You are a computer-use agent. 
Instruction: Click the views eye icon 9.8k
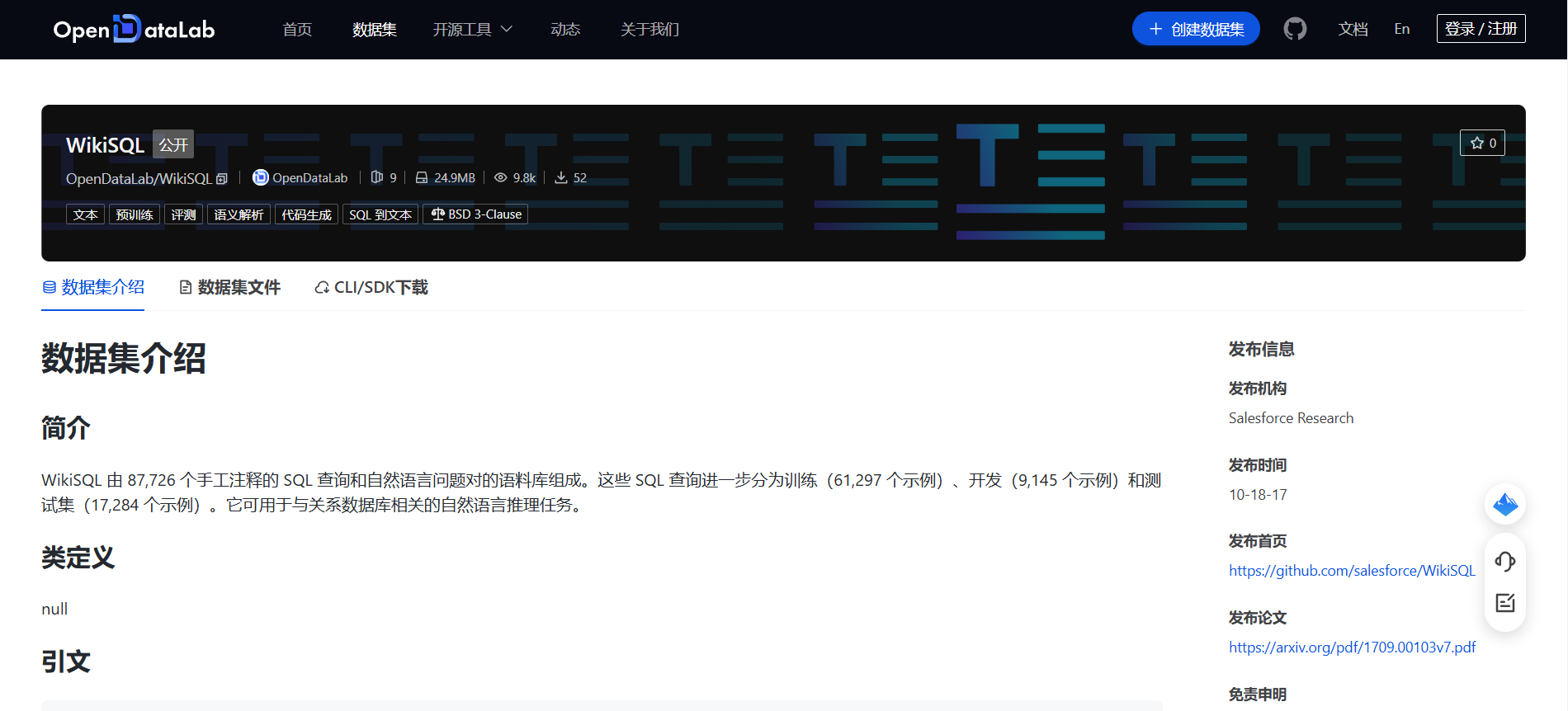coord(500,177)
